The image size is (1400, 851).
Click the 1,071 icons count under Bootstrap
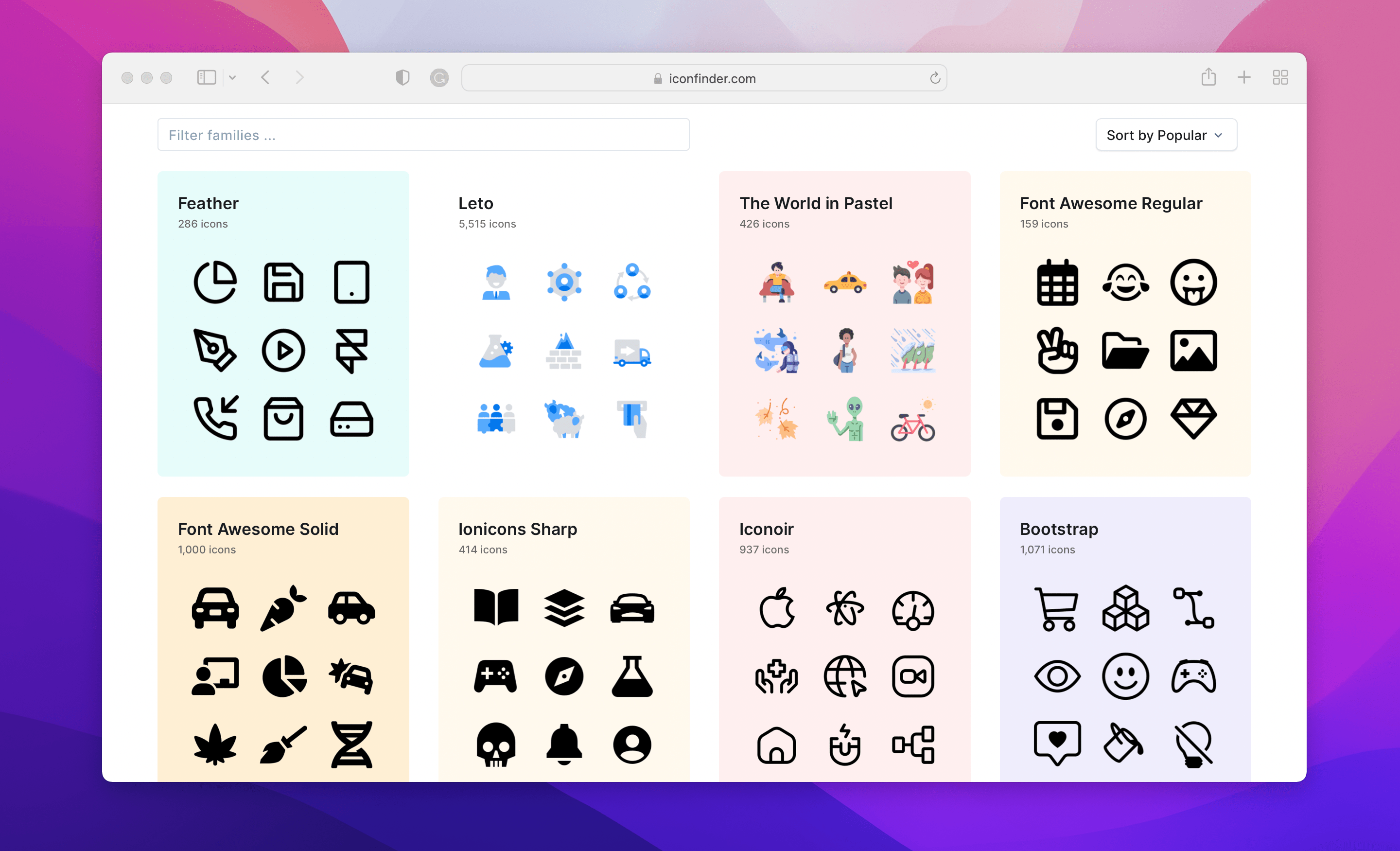[x=1047, y=550]
